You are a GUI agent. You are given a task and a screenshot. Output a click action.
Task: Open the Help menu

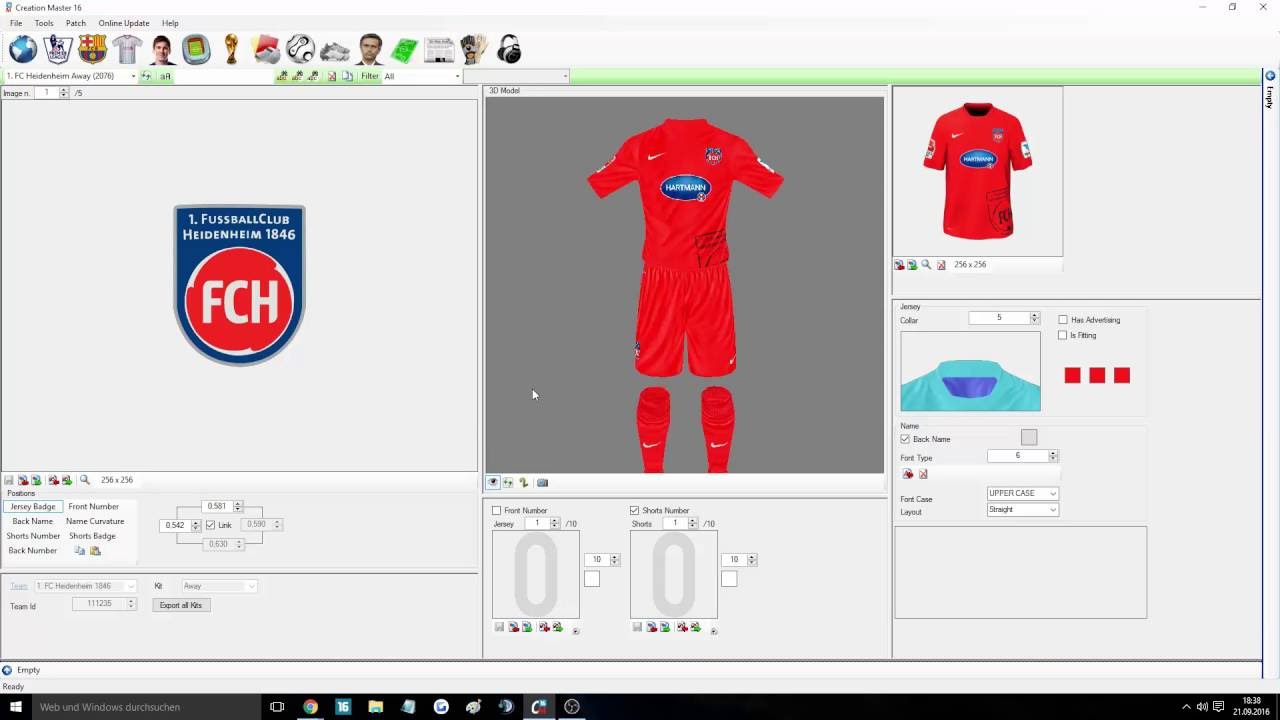click(x=170, y=23)
